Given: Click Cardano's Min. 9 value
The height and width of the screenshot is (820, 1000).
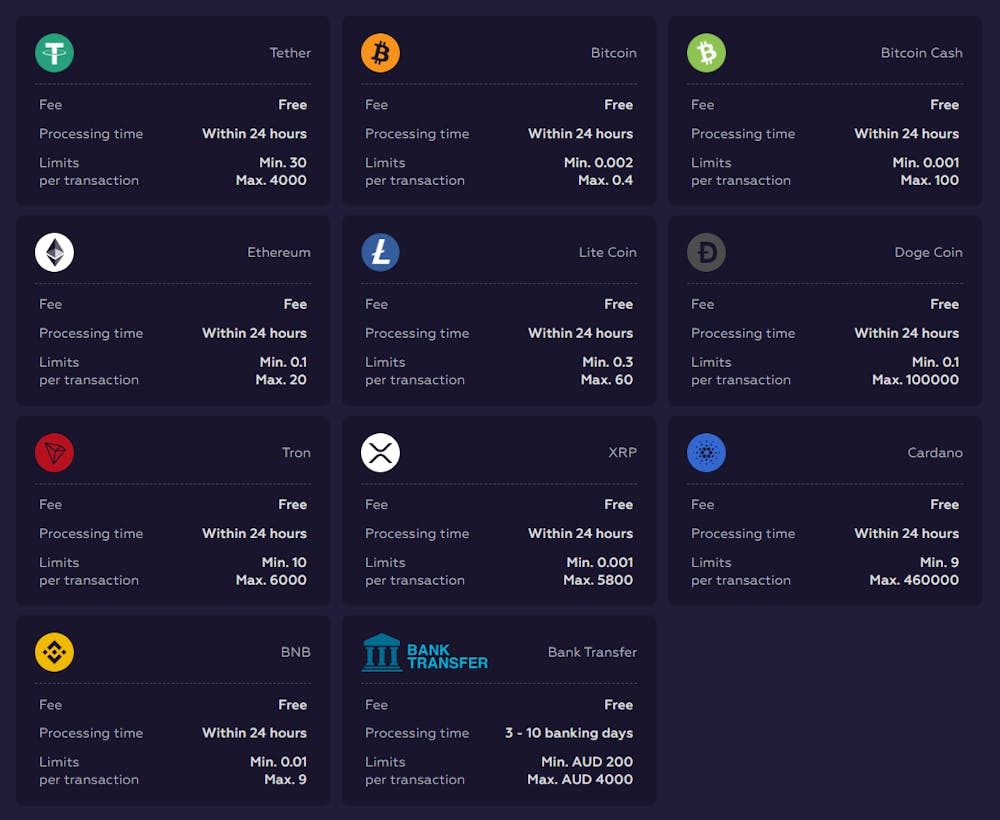Looking at the screenshot, I should click(x=939, y=562).
